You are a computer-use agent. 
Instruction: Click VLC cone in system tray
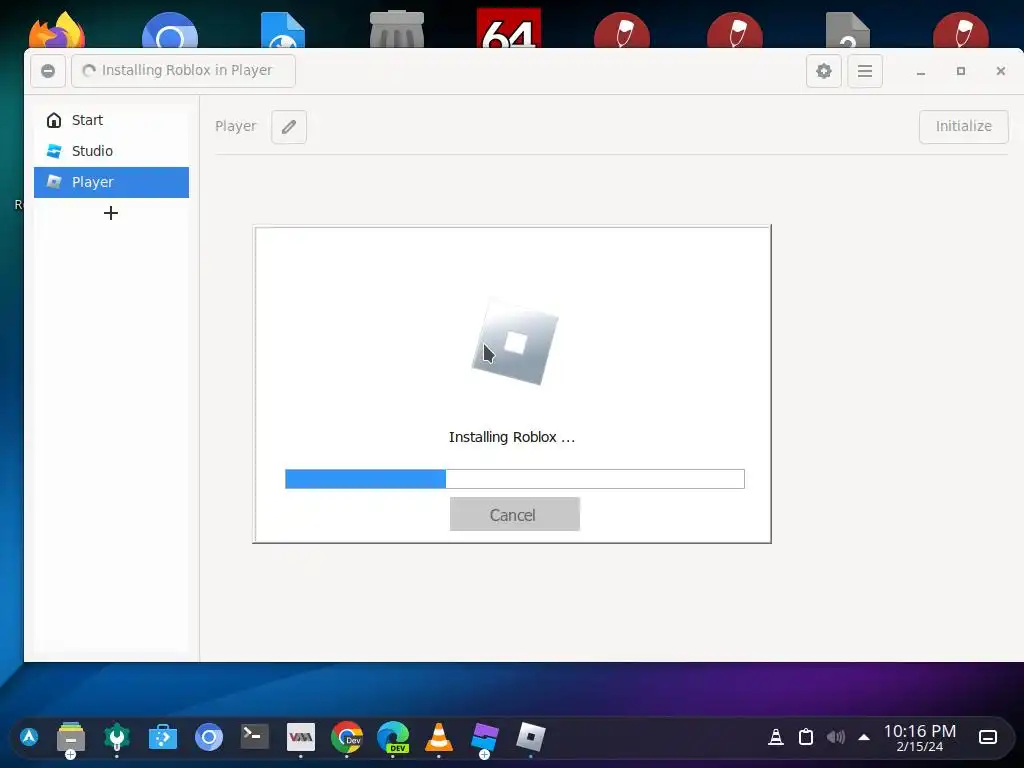(x=776, y=737)
